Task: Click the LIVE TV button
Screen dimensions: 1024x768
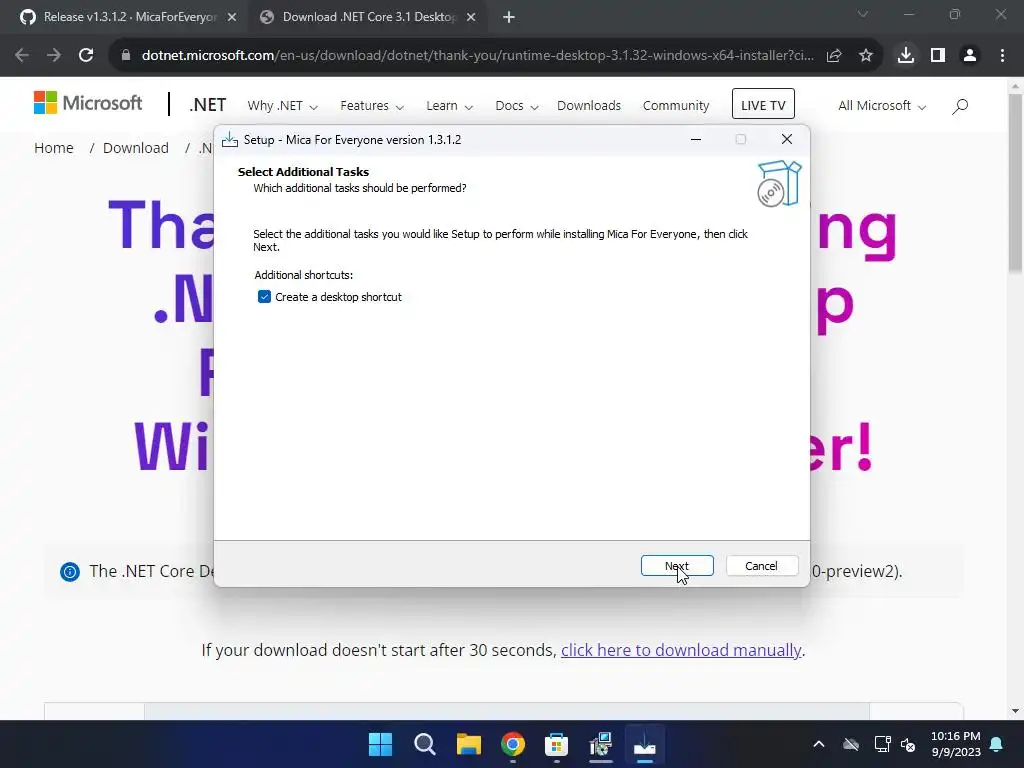Action: [x=763, y=104]
